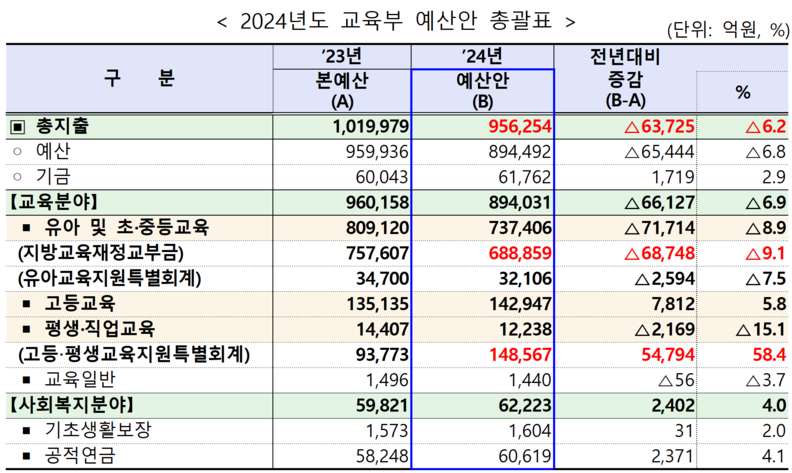Select the value 60,043
The height and width of the screenshot is (473, 792).
[x=382, y=177]
